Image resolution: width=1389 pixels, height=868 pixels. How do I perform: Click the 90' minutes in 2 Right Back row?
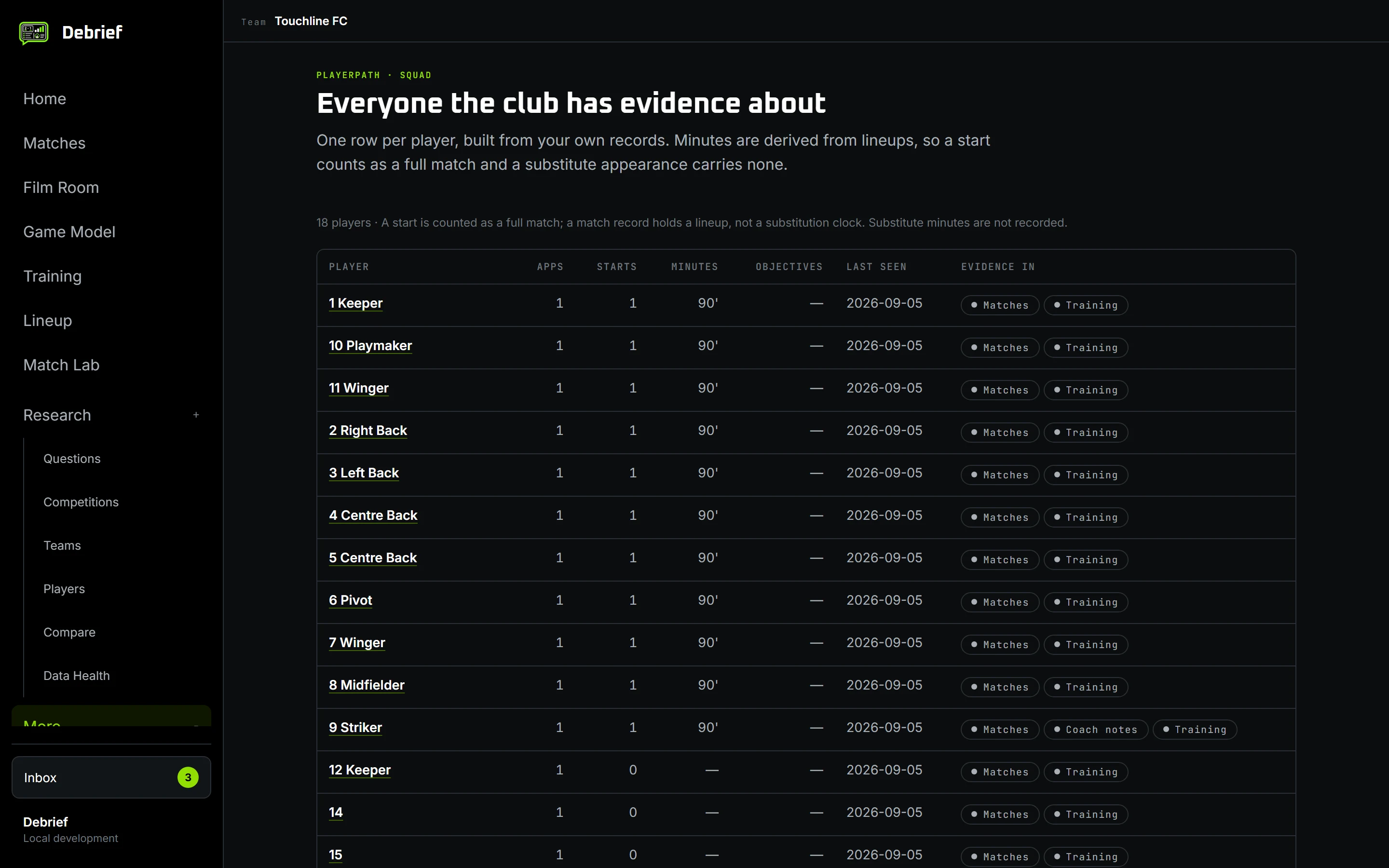pyautogui.click(x=708, y=431)
